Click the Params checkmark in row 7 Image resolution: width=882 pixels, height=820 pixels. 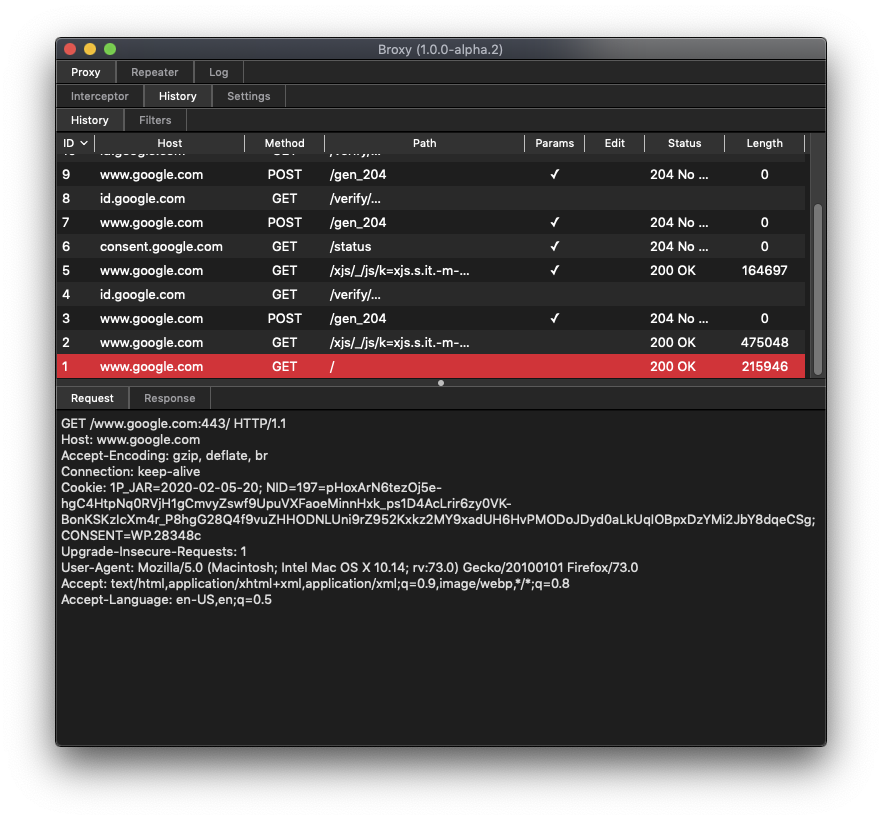pyautogui.click(x=555, y=223)
